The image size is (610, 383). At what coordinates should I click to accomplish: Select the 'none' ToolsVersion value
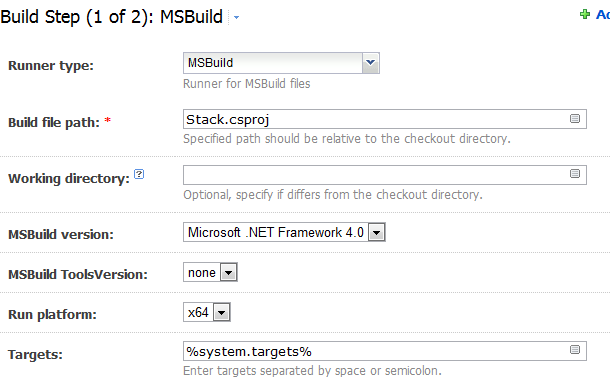click(202, 272)
